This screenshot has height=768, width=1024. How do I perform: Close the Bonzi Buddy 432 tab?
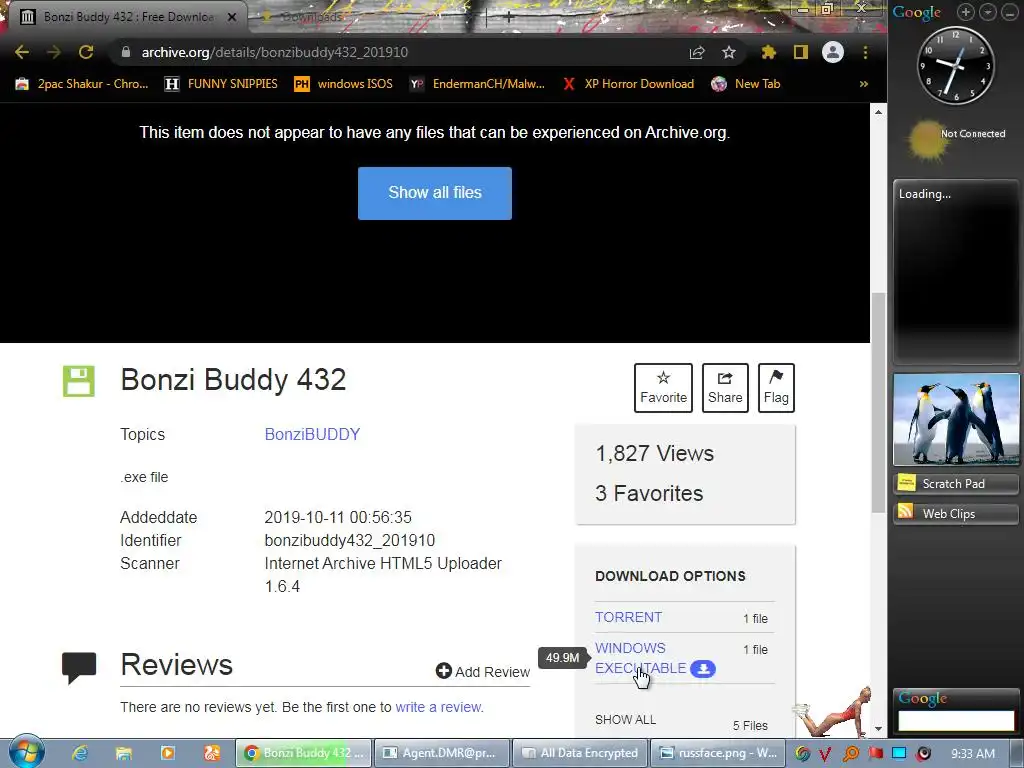[231, 17]
